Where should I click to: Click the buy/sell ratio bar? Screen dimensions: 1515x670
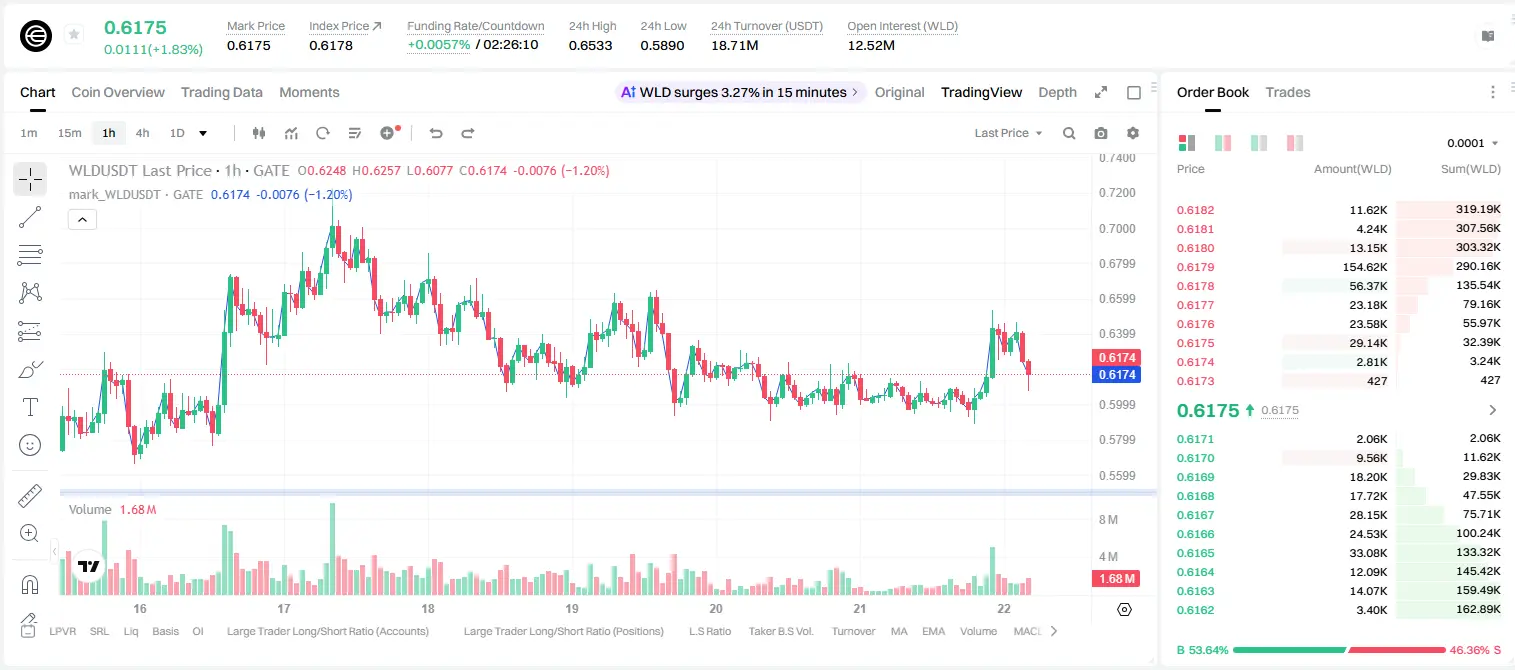point(1338,650)
